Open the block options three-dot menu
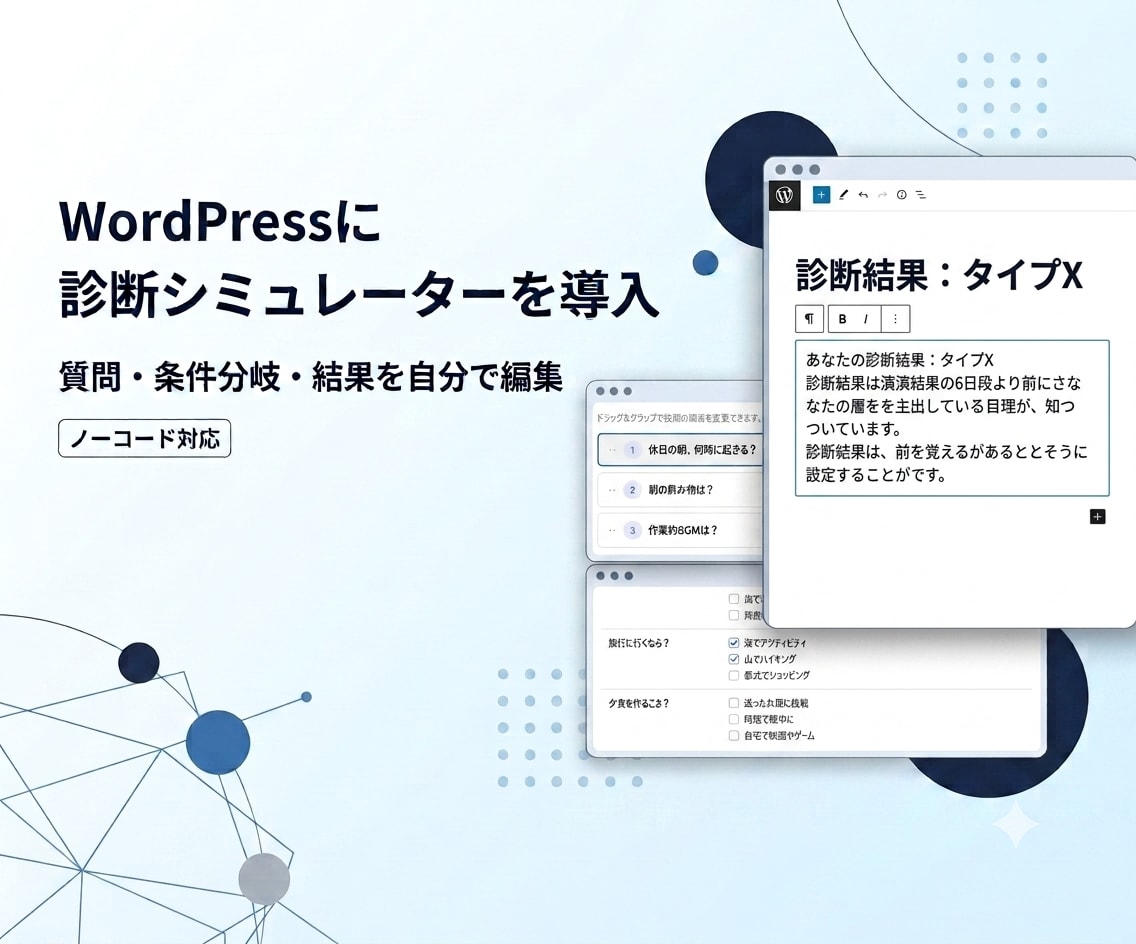Screen dimensions: 1136x944 895,319
